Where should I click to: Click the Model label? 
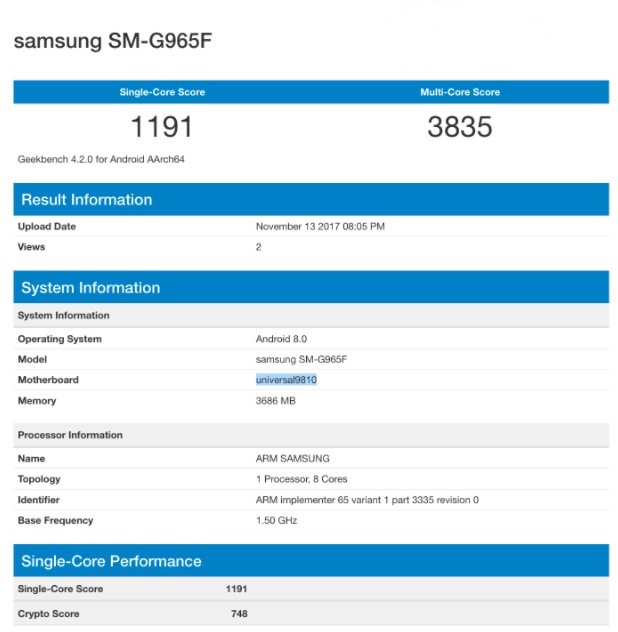[32, 360]
